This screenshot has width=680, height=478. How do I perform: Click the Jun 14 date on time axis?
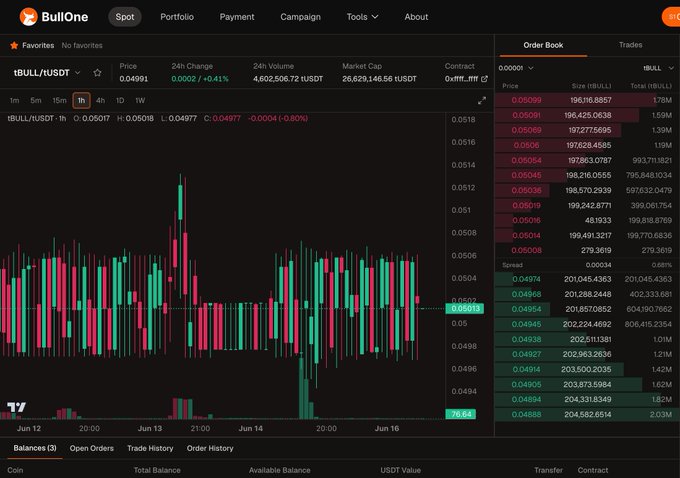point(251,429)
